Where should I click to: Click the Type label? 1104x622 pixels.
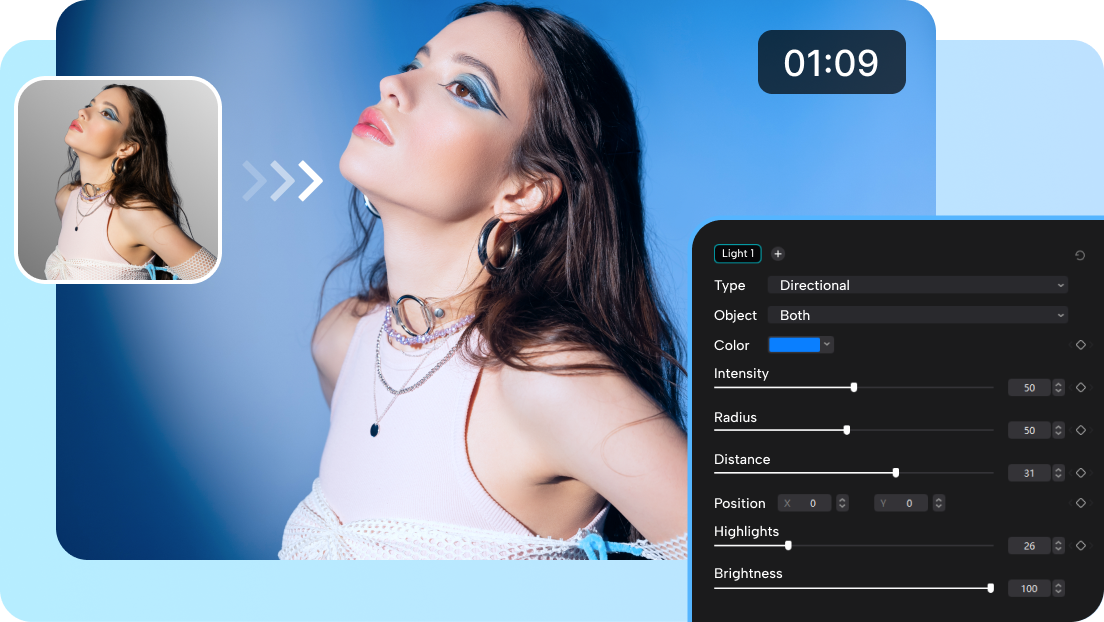tap(729, 285)
